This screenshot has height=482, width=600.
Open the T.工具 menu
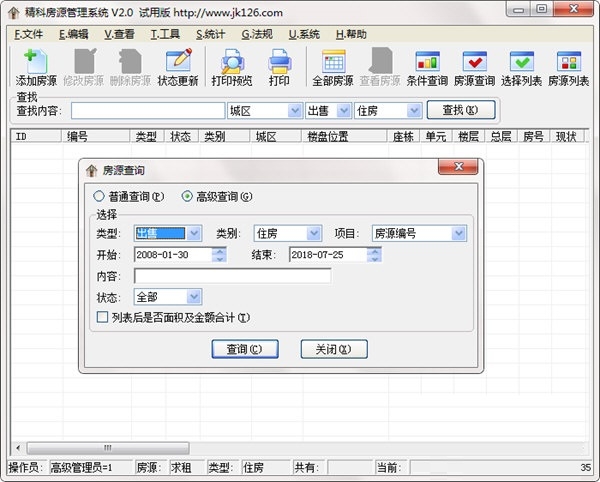pyautogui.click(x=165, y=34)
